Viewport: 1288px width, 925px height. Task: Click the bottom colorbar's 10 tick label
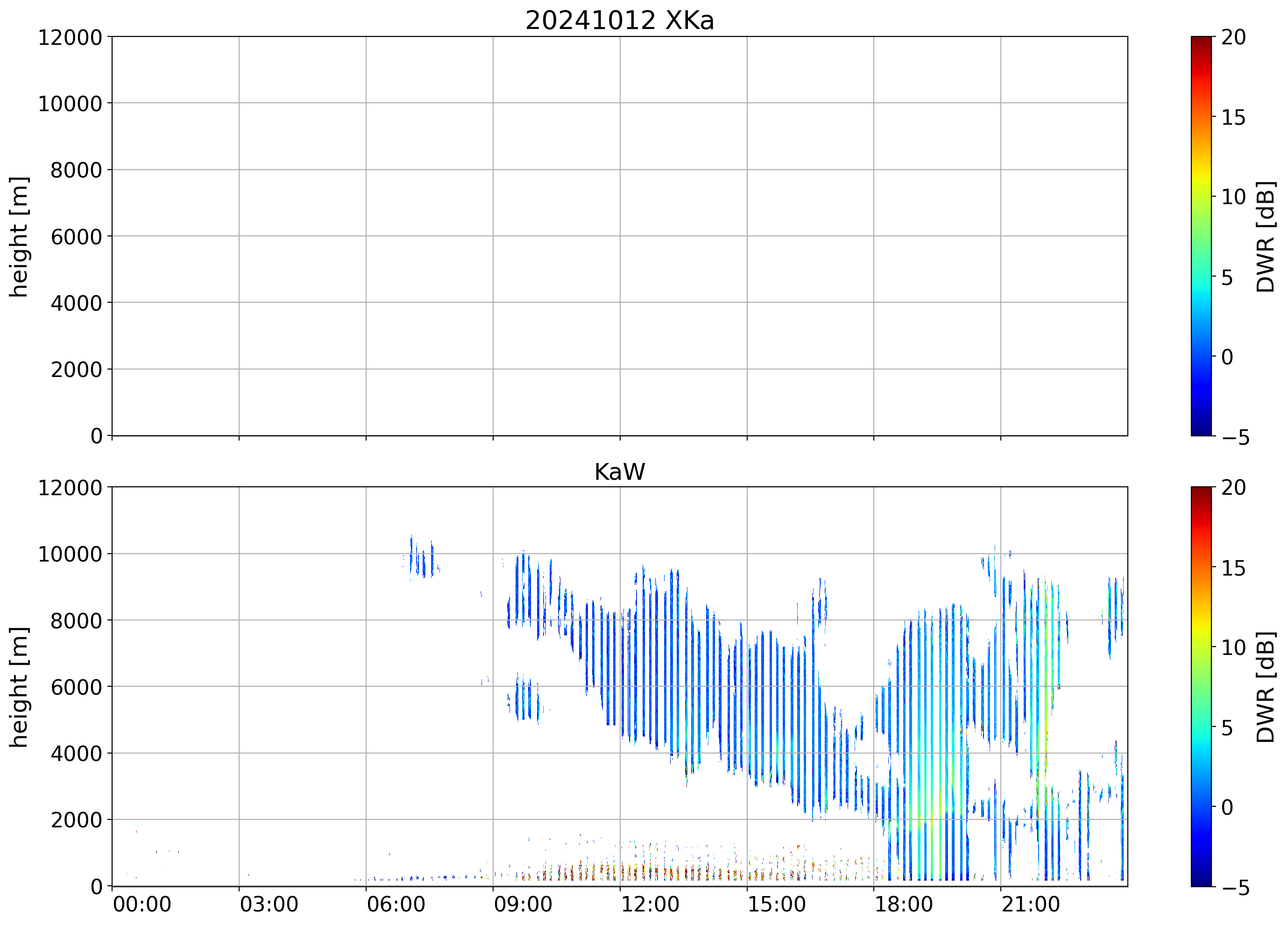pos(1233,647)
